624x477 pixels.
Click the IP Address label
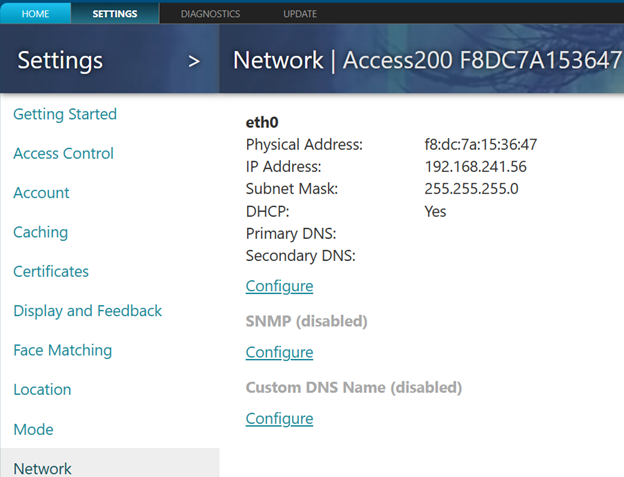[283, 167]
